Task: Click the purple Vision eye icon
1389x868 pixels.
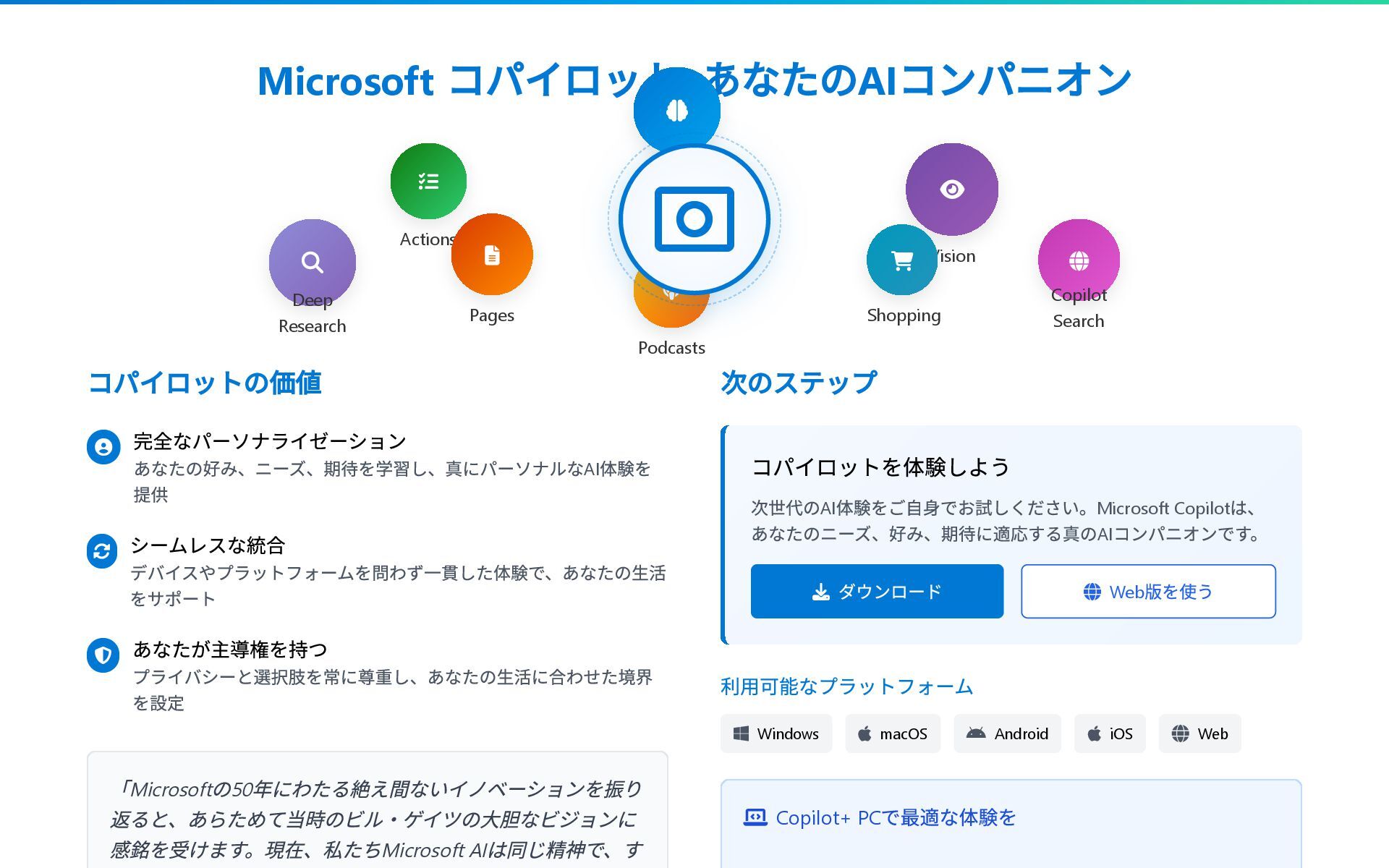Action: tap(952, 190)
